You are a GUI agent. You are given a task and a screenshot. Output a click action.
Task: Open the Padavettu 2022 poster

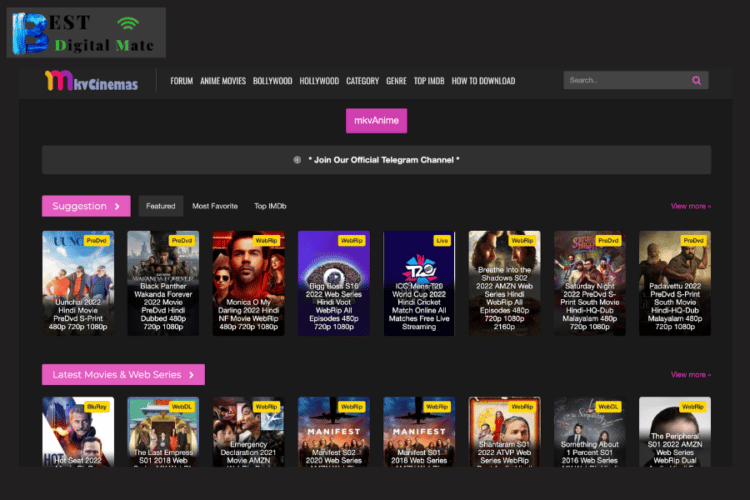coord(675,283)
